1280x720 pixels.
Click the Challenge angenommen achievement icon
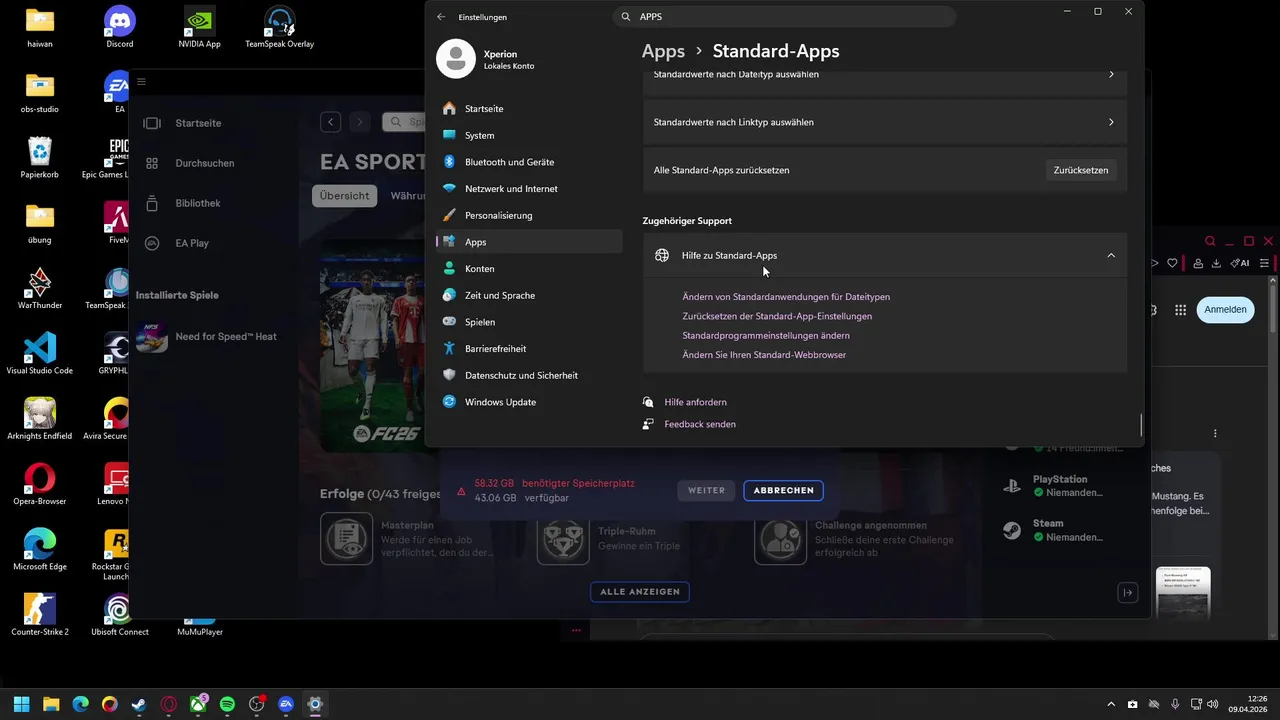pos(780,538)
